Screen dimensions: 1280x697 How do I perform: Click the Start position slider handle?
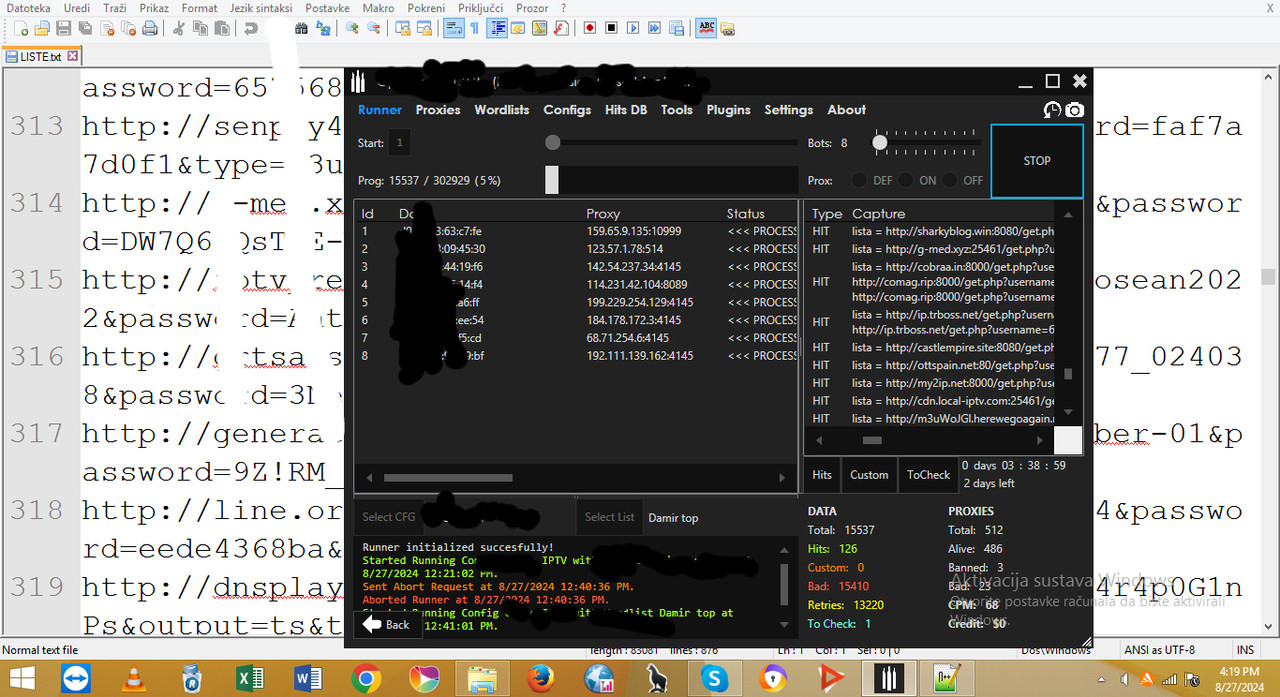[552, 143]
